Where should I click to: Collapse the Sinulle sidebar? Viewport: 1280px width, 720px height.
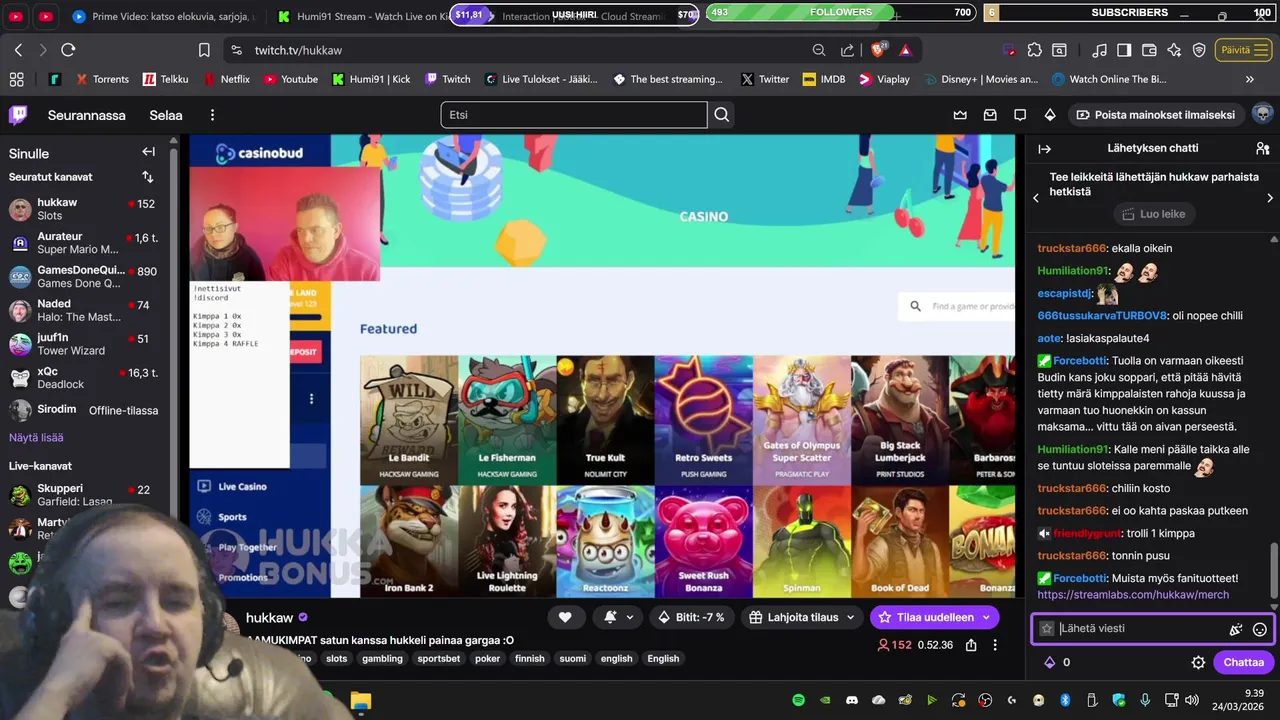coord(148,152)
